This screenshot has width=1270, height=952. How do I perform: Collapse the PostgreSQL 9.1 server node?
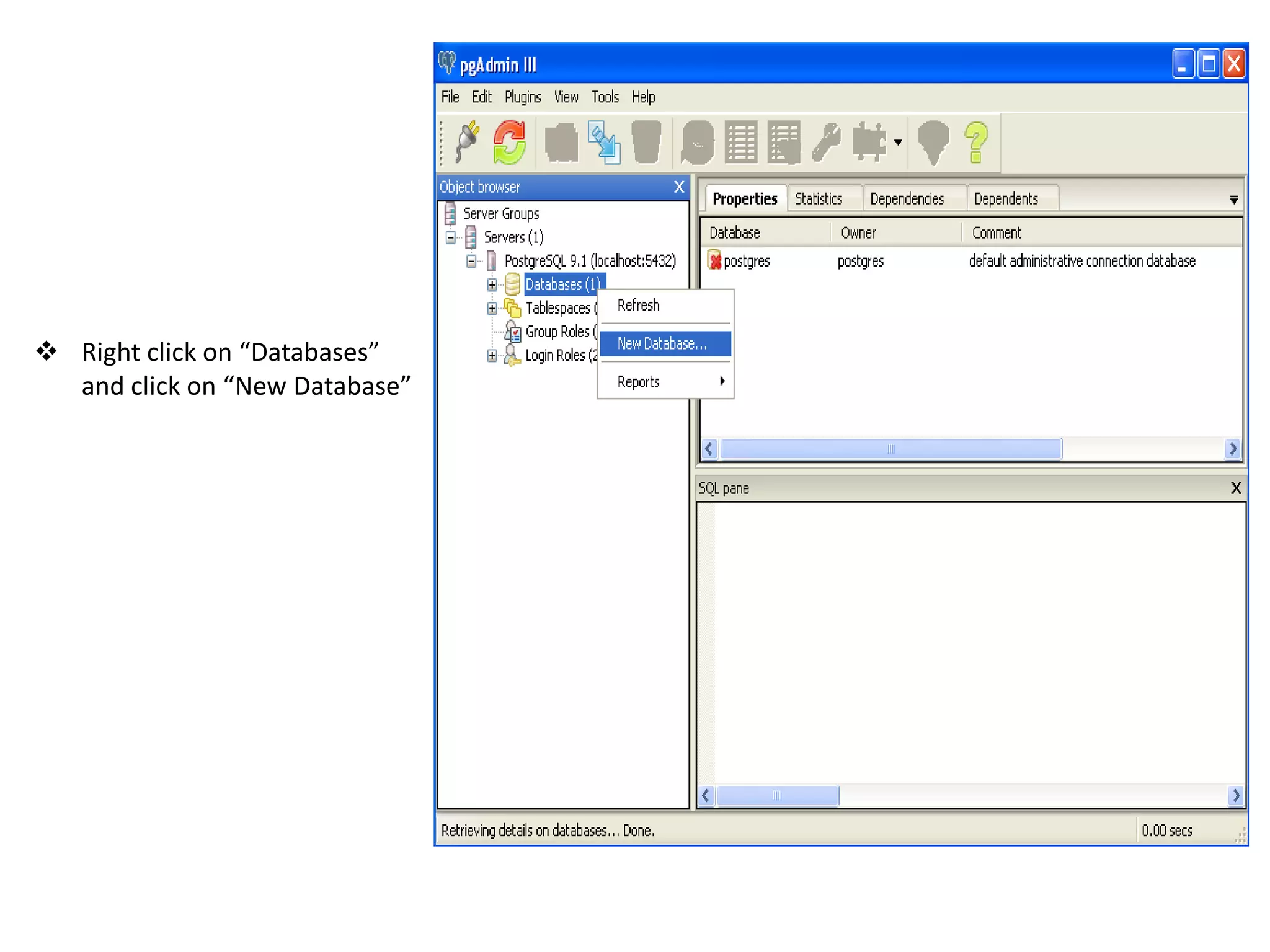471,261
